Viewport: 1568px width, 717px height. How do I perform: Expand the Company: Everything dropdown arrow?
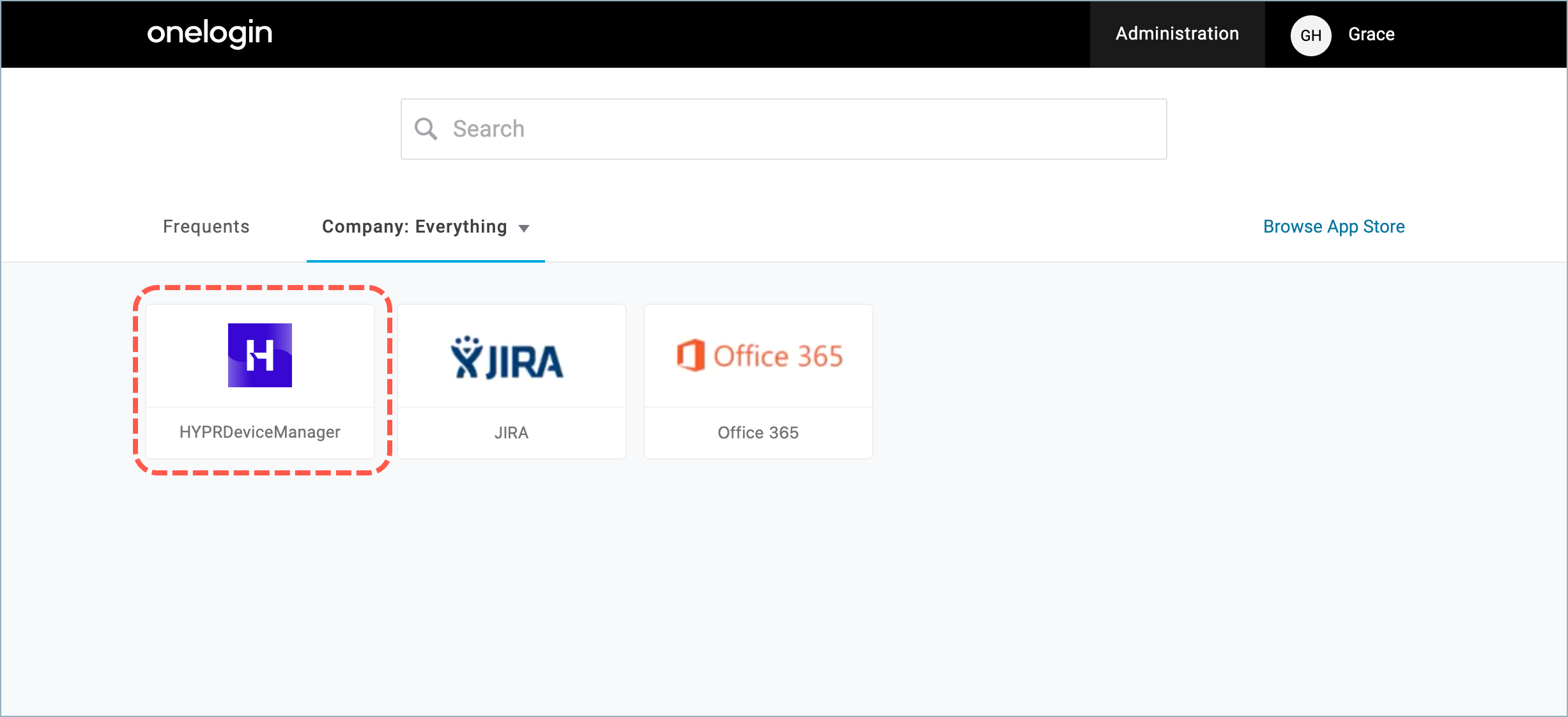[x=524, y=228]
